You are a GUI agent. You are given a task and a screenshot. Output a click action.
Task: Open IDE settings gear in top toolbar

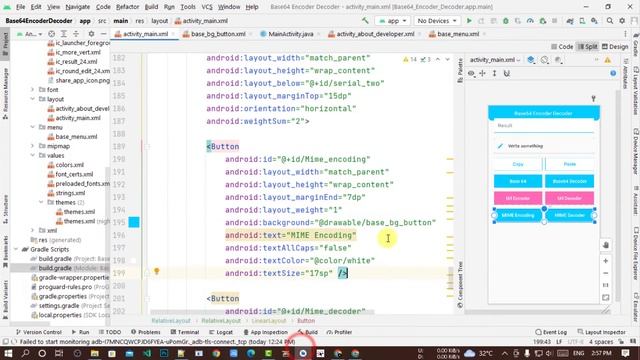tap(622, 21)
